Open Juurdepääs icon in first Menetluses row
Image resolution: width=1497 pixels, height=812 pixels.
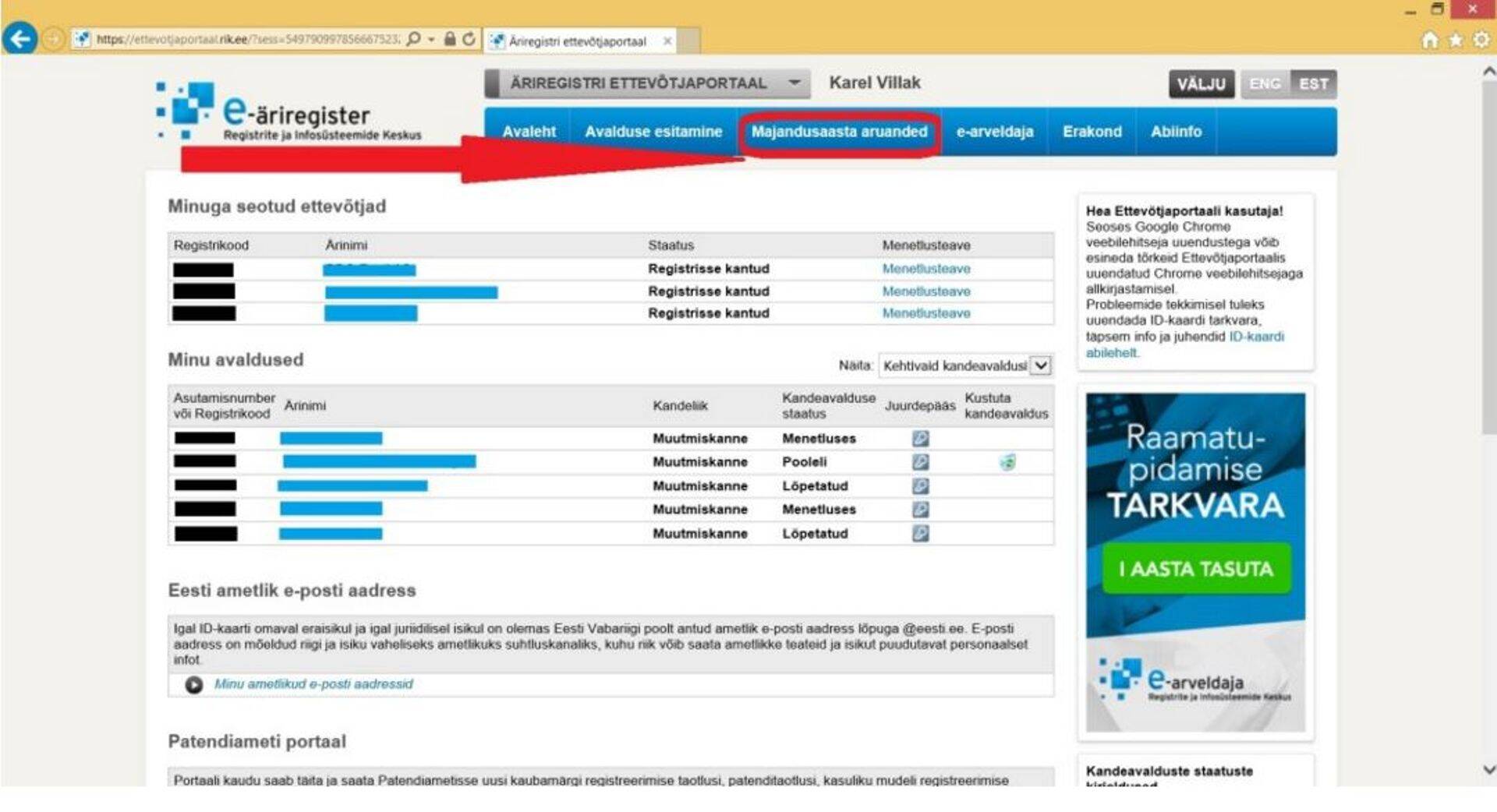(x=920, y=439)
